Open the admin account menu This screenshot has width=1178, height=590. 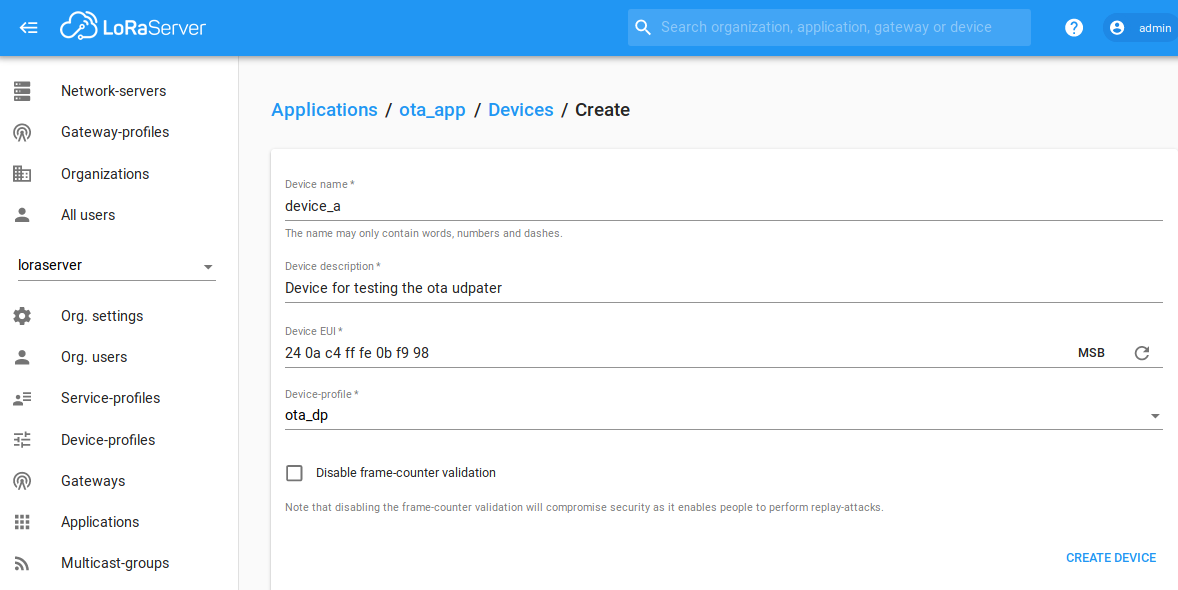point(1138,27)
